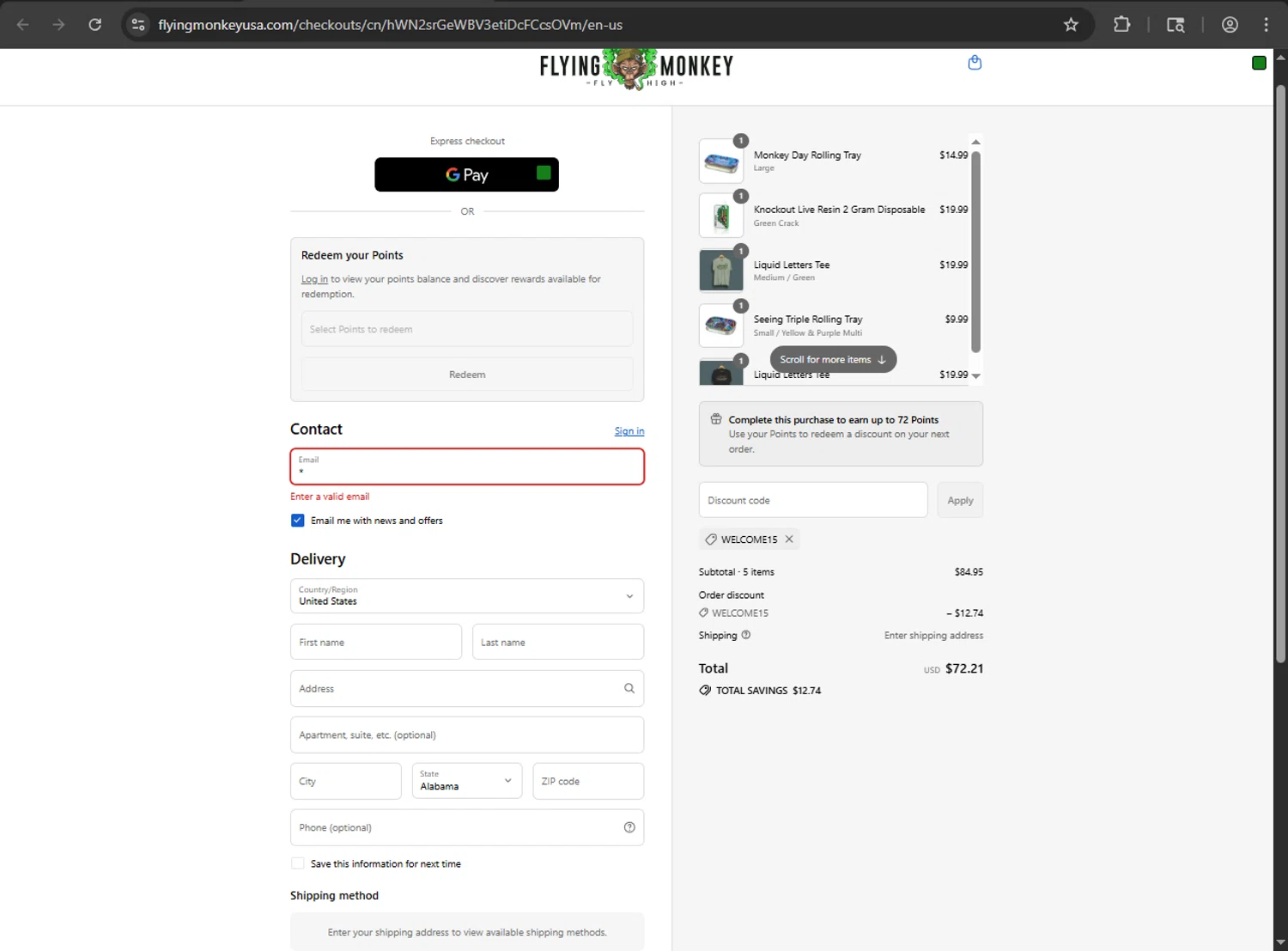Click the Redeem button

click(467, 375)
